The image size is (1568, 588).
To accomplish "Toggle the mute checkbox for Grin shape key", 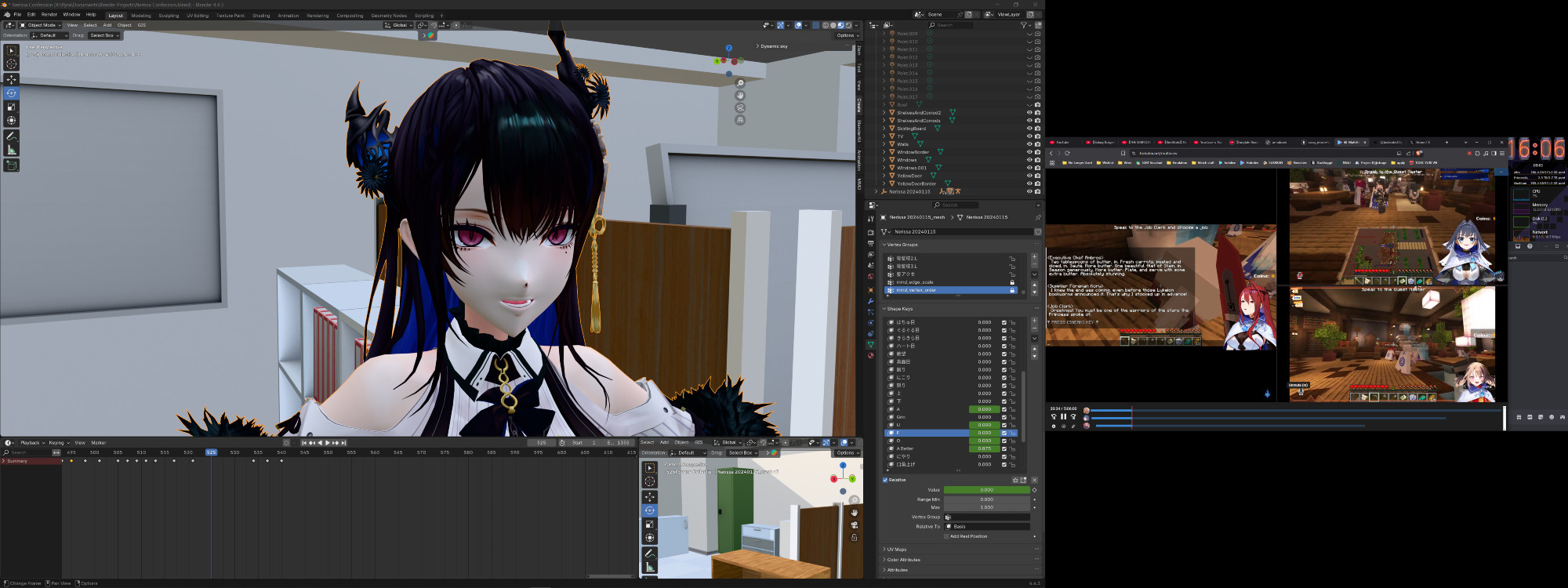I will [1004, 417].
